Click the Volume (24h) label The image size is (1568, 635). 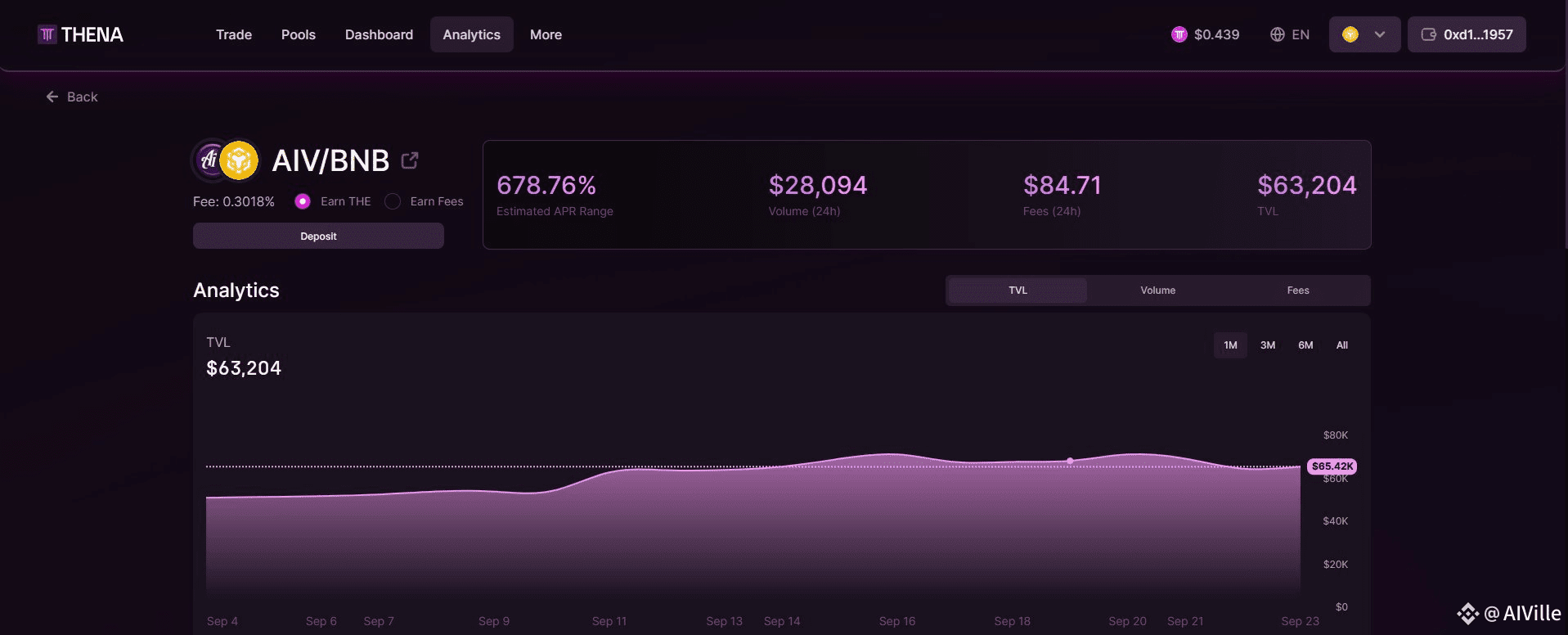pos(804,211)
